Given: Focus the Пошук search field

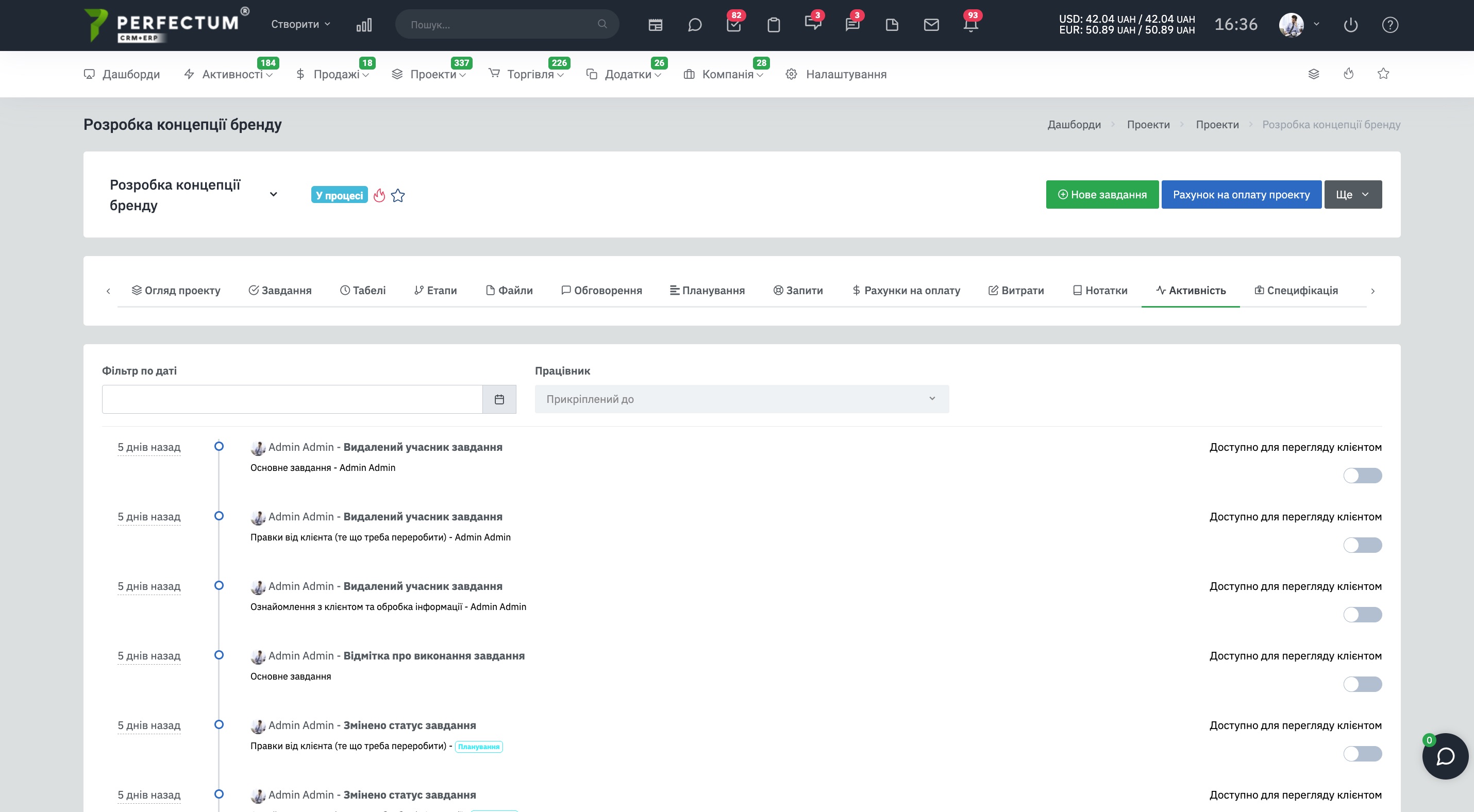Looking at the screenshot, I should click(507, 24).
